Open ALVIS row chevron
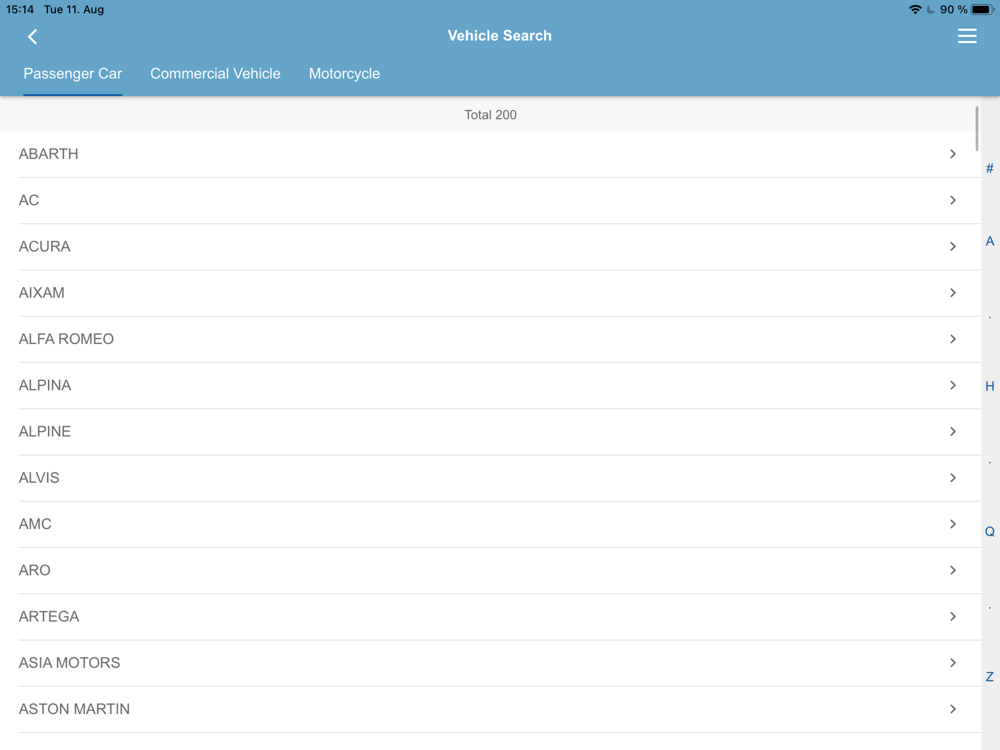 953,478
